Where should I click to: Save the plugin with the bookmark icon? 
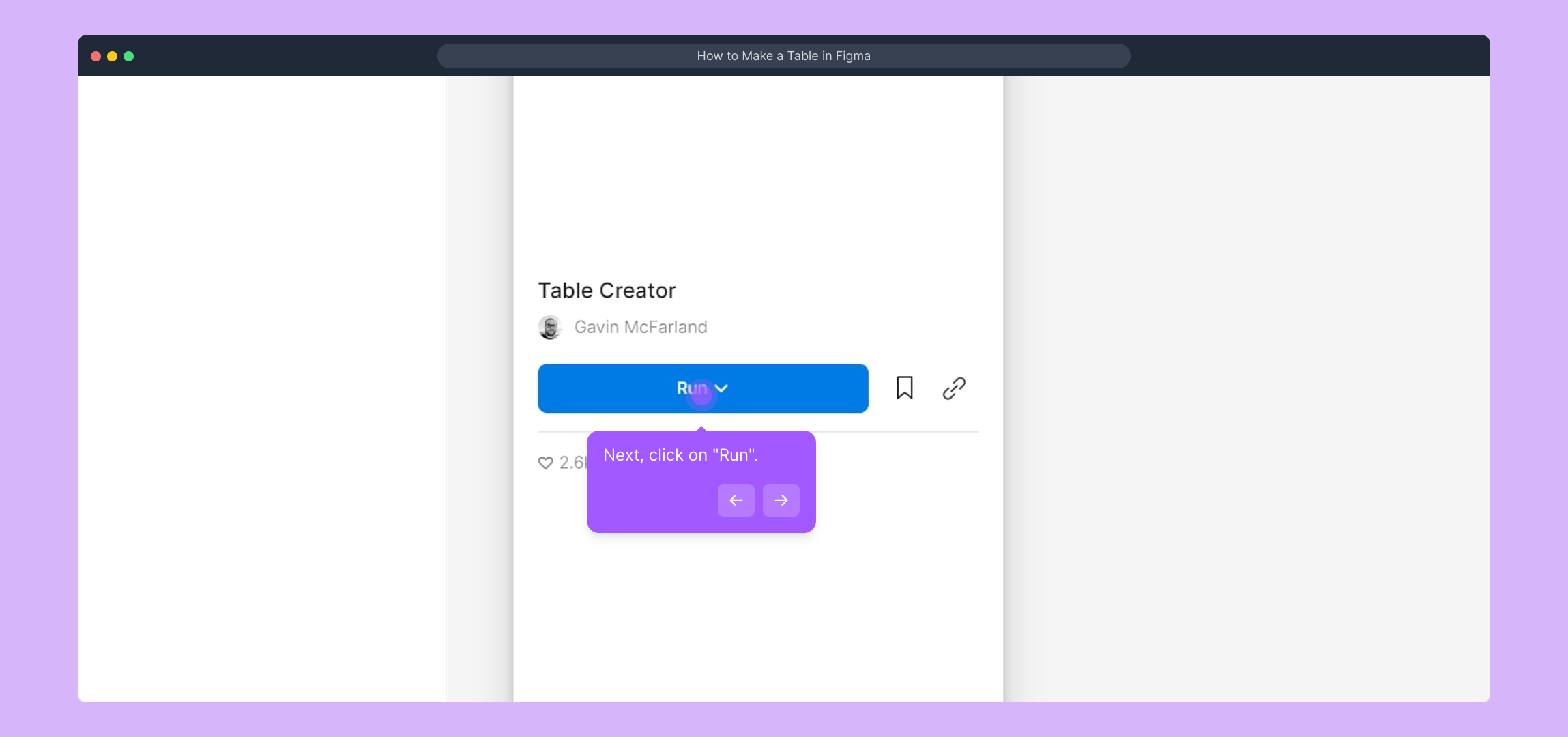pos(904,388)
